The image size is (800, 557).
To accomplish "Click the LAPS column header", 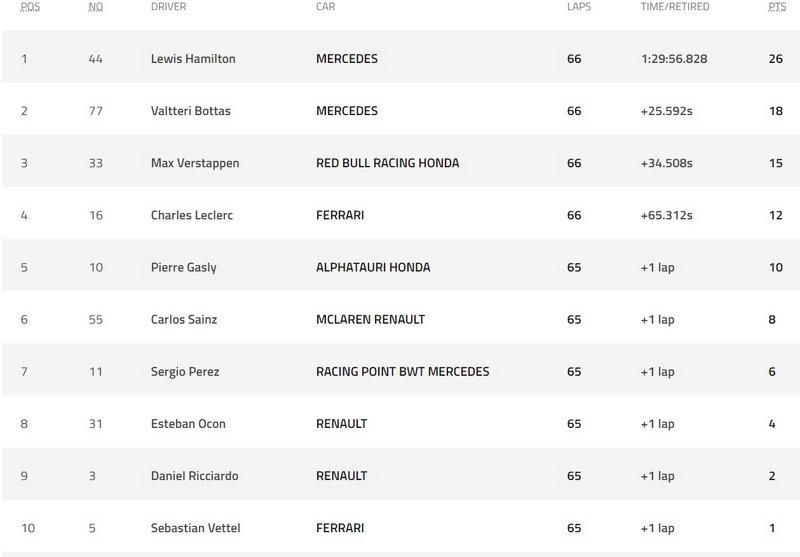I will click(578, 7).
